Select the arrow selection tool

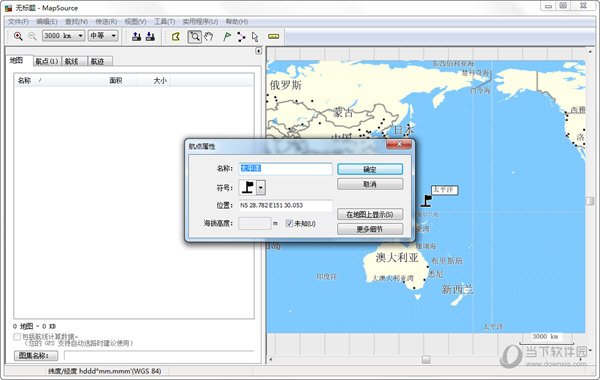point(255,37)
